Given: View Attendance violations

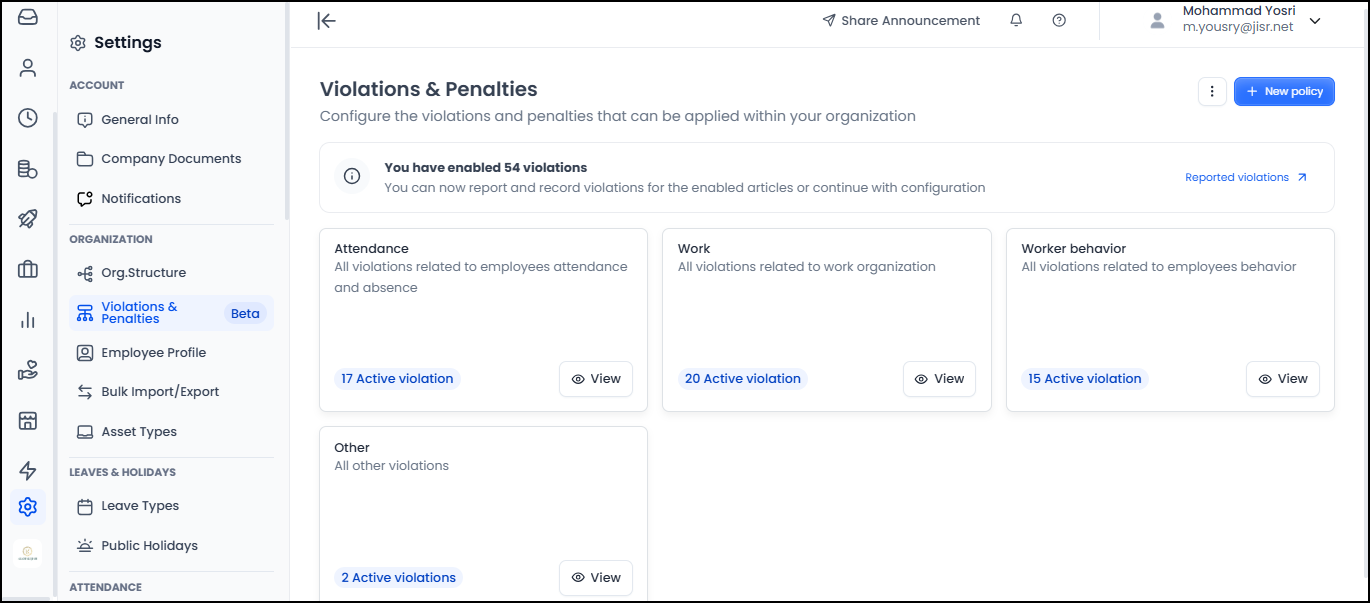Looking at the screenshot, I should (x=596, y=379).
